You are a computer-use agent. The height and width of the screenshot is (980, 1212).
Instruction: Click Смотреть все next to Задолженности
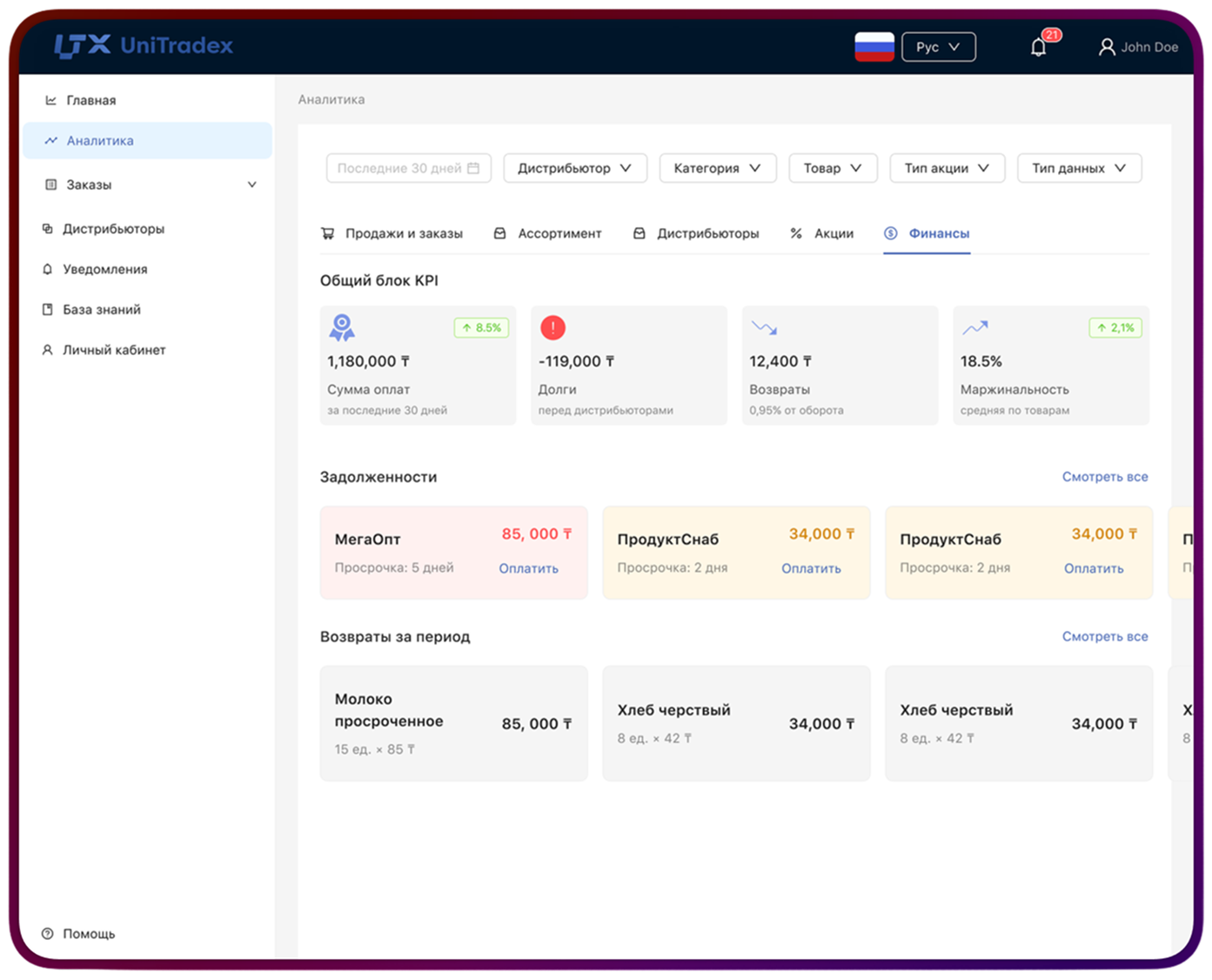pos(1104,477)
